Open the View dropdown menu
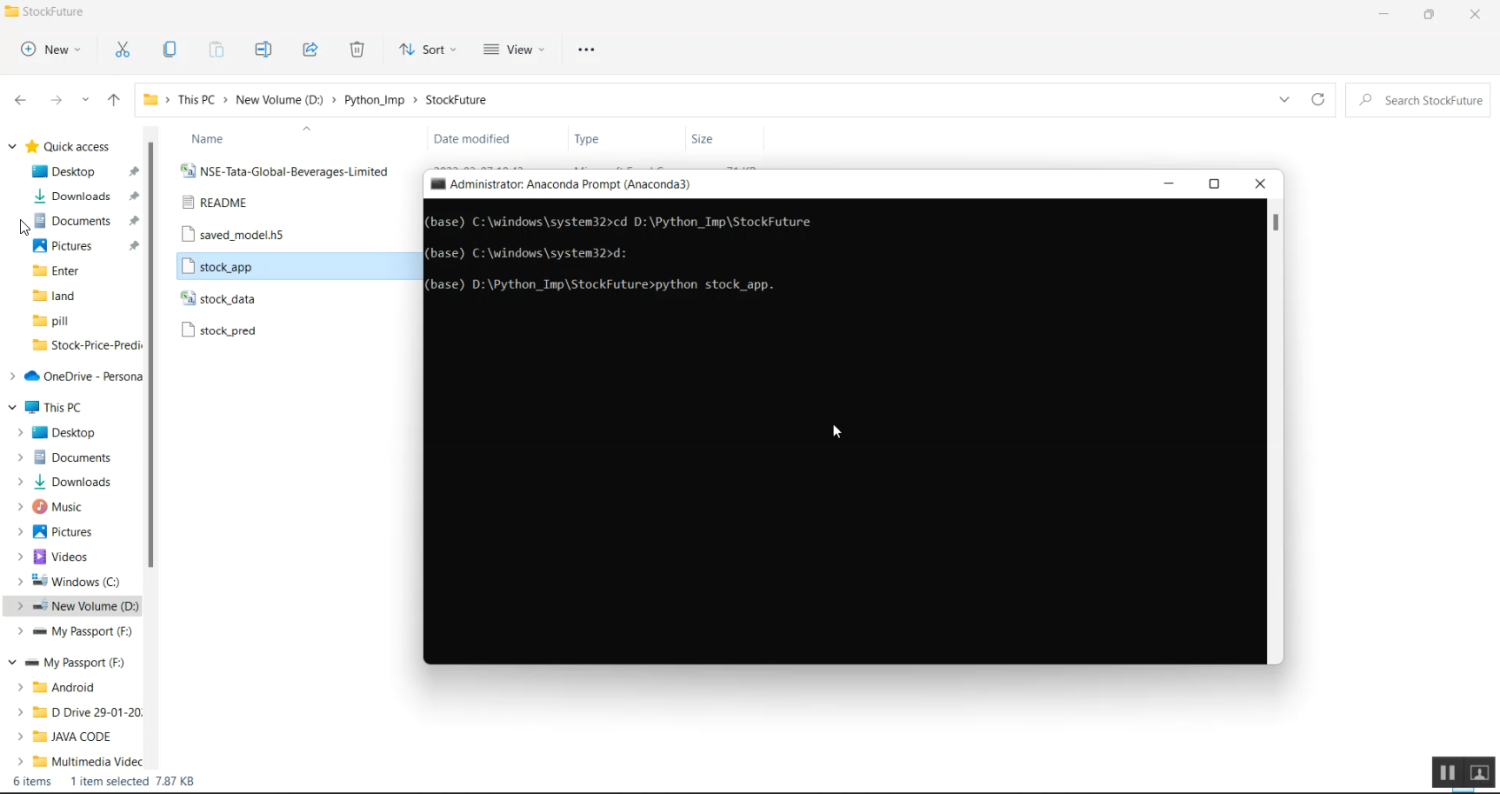Image resolution: width=1500 pixels, height=794 pixels. (514, 50)
